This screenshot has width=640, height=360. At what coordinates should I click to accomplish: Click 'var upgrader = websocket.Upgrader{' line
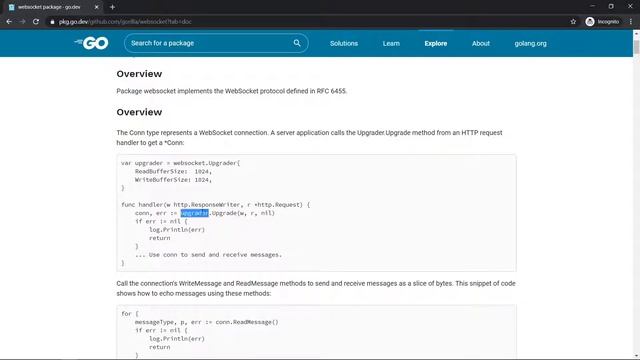pyautogui.click(x=181, y=163)
